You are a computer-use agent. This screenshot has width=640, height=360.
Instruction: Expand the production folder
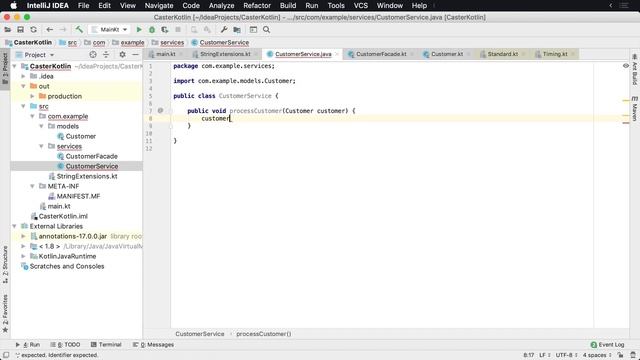point(32,96)
